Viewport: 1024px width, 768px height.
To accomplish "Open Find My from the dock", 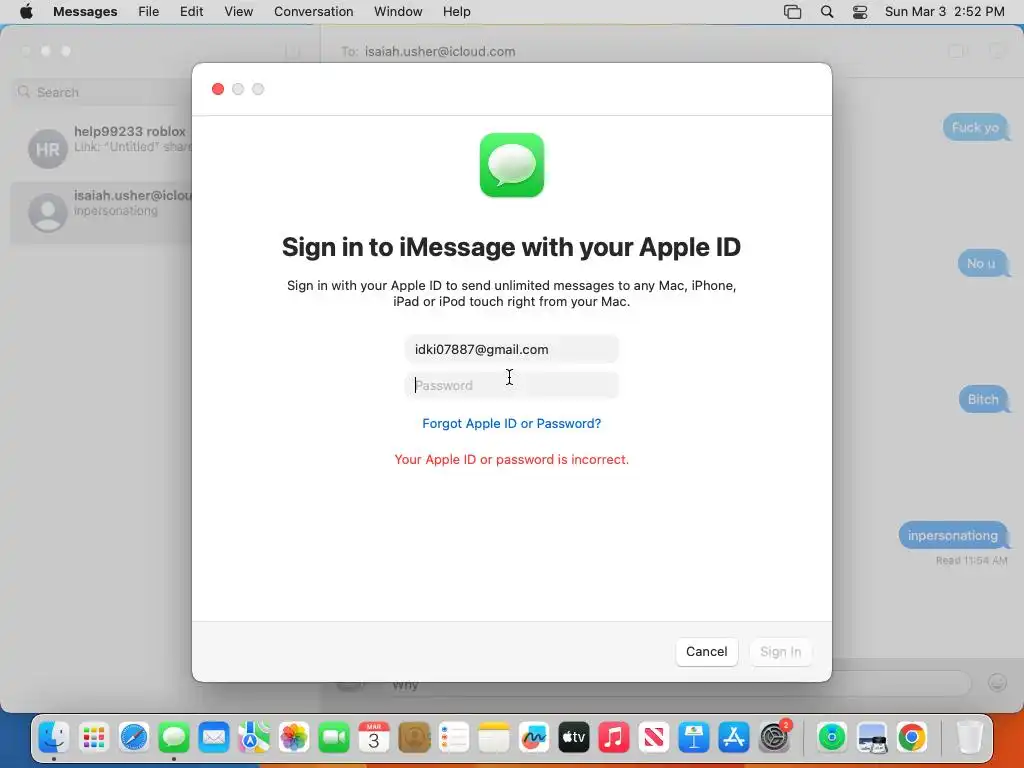I will [831, 738].
